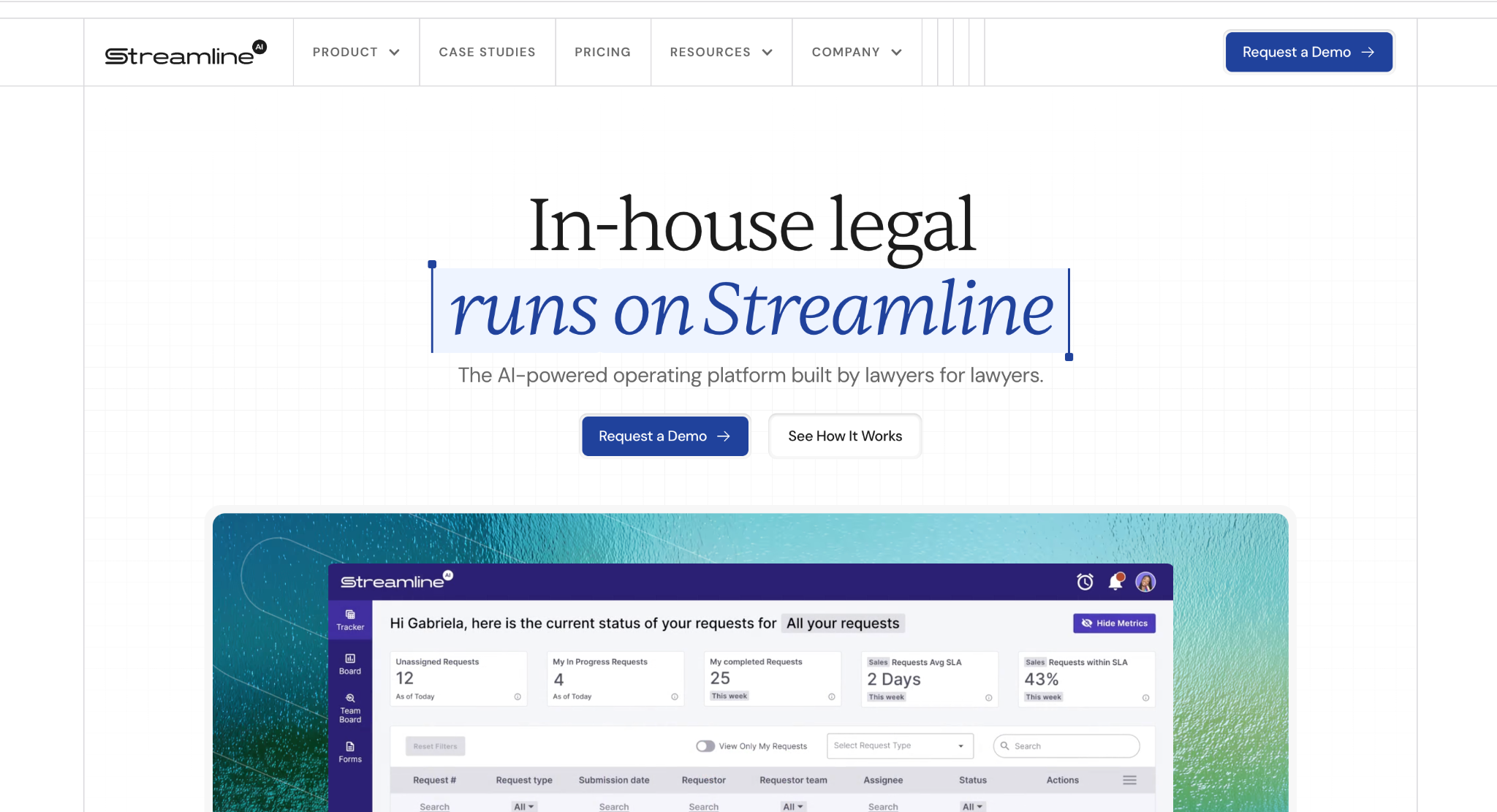
Task: Click the 2 Days SLA value
Action: click(x=894, y=680)
